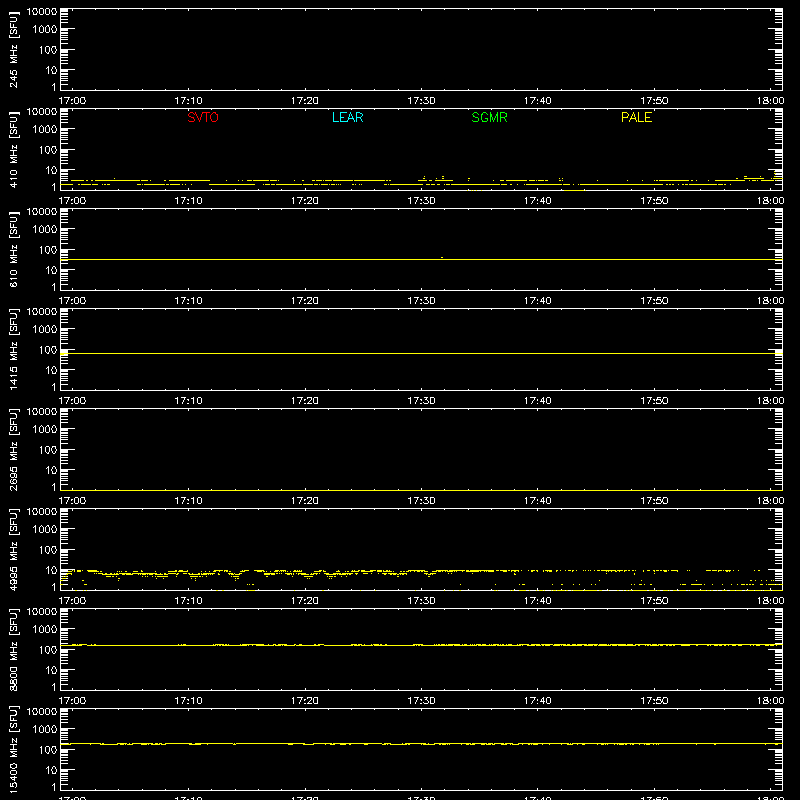Click 17:40 tick under 8800 MHz panel
The width and height of the screenshot is (800, 800).
(538, 701)
